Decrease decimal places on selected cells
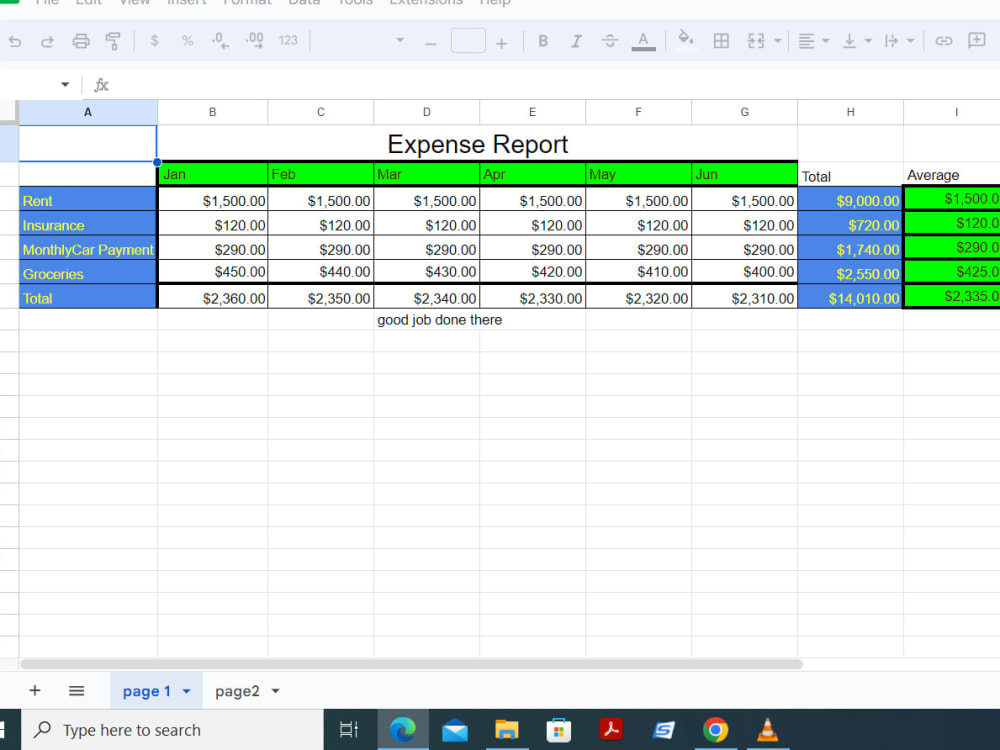The image size is (1000, 750). pos(218,41)
